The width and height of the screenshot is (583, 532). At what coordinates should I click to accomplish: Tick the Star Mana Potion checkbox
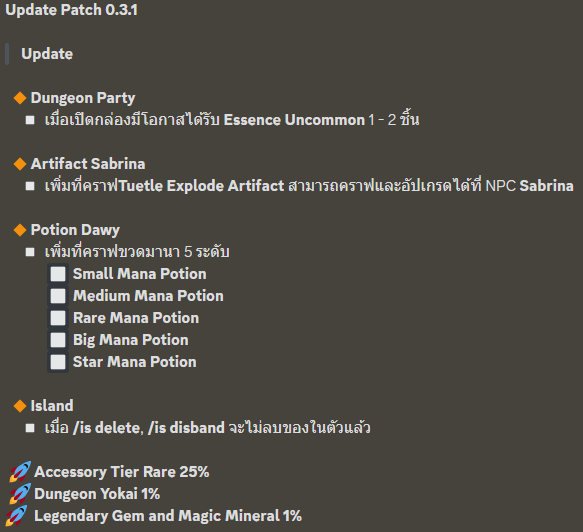pos(58,362)
